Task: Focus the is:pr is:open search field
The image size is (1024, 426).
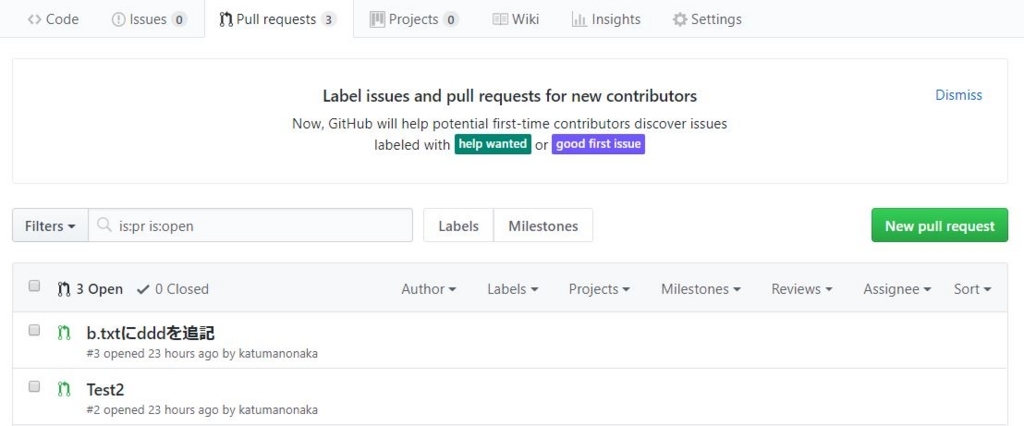Action: pos(260,226)
